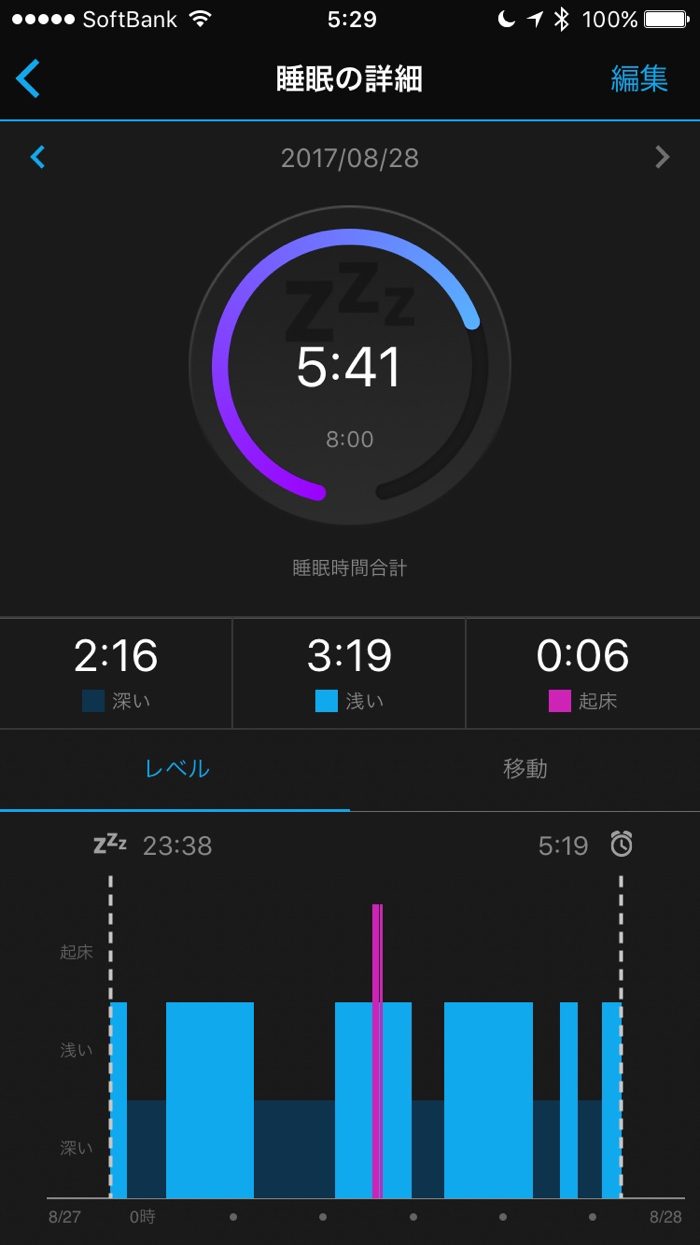Tap the light blue 浅い swatch
Image resolution: width=700 pixels, height=1245 pixels.
pos(326,701)
